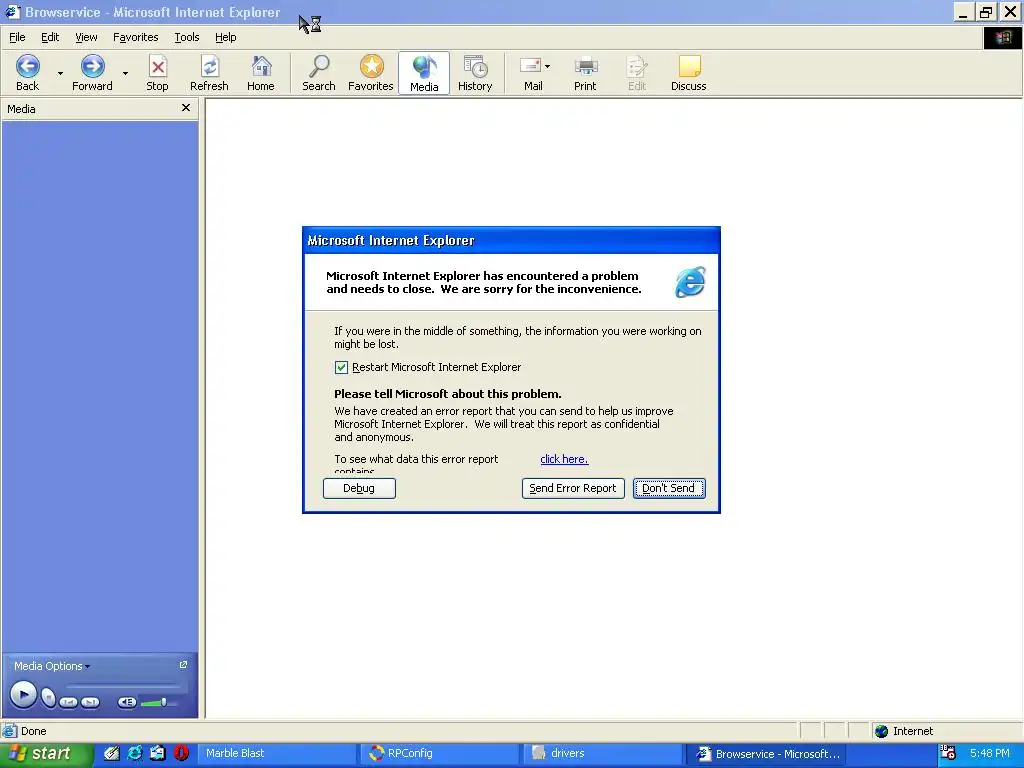Open the Favorites star toolbar icon
Image resolution: width=1024 pixels, height=768 pixels.
[x=371, y=67]
